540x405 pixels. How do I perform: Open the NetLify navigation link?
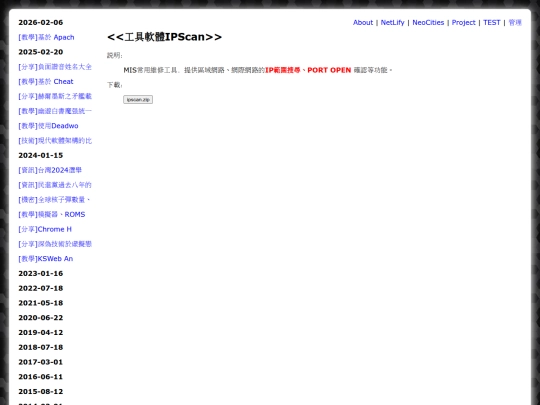click(392, 22)
